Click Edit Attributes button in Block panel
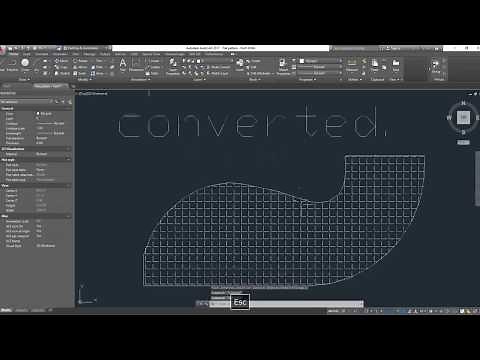 click(x=259, y=73)
